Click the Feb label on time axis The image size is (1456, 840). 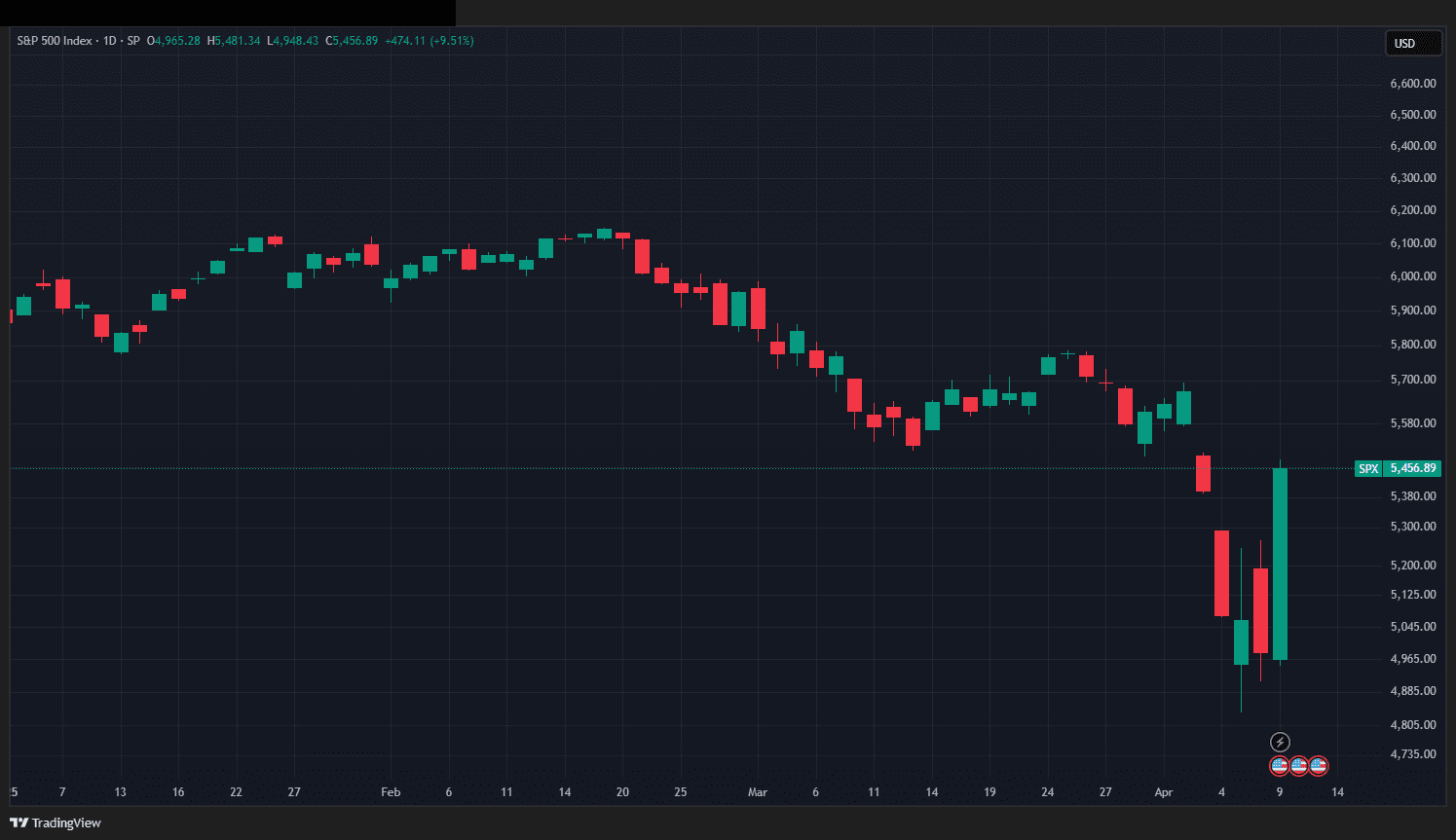pos(391,792)
